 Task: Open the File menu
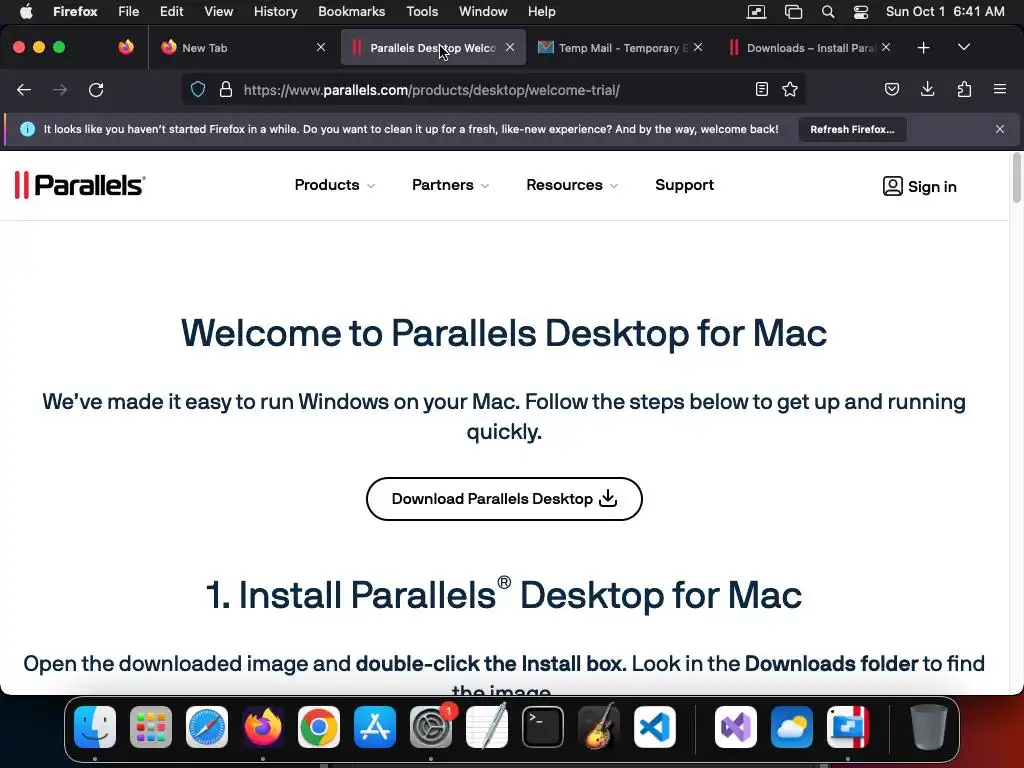[x=129, y=12]
